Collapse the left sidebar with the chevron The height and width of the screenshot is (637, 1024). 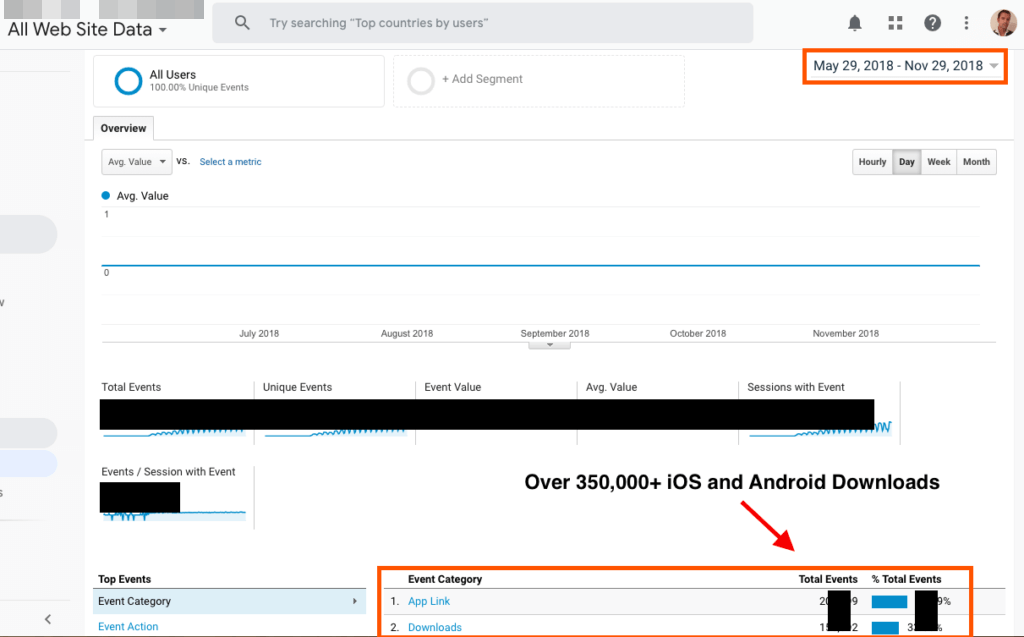click(48, 619)
